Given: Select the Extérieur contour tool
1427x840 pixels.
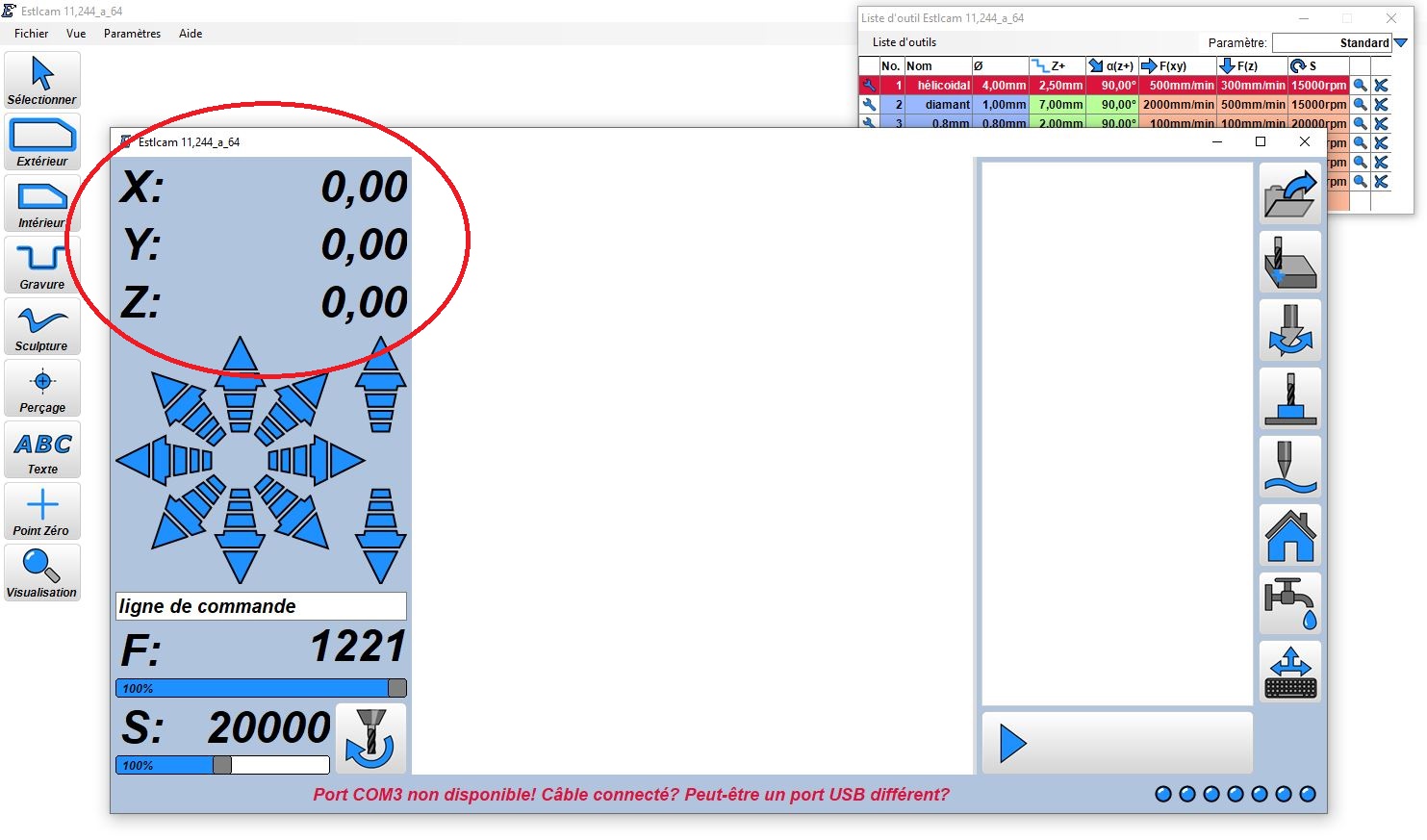Looking at the screenshot, I should [x=42, y=141].
